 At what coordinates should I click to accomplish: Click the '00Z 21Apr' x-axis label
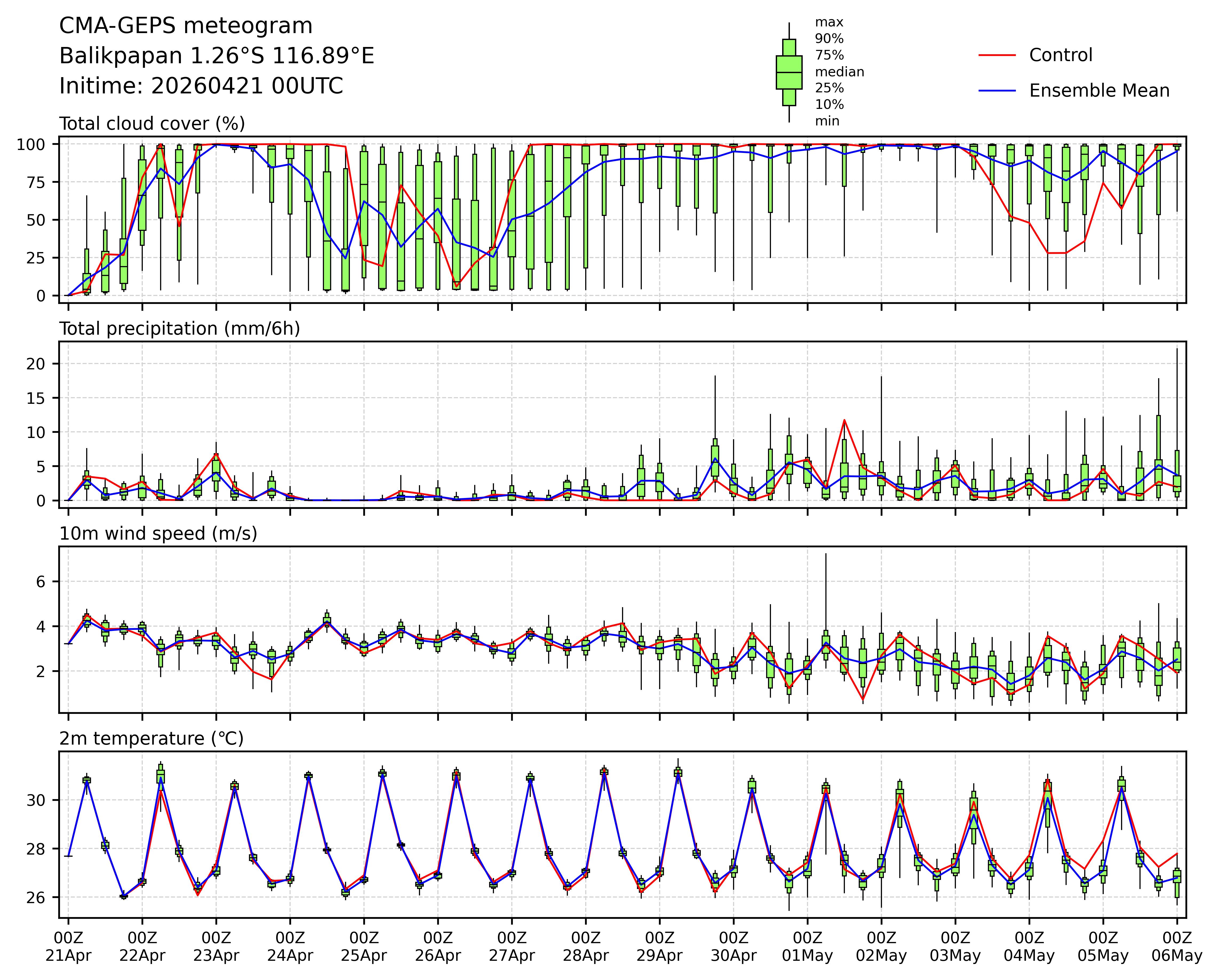pyautogui.click(x=68, y=947)
